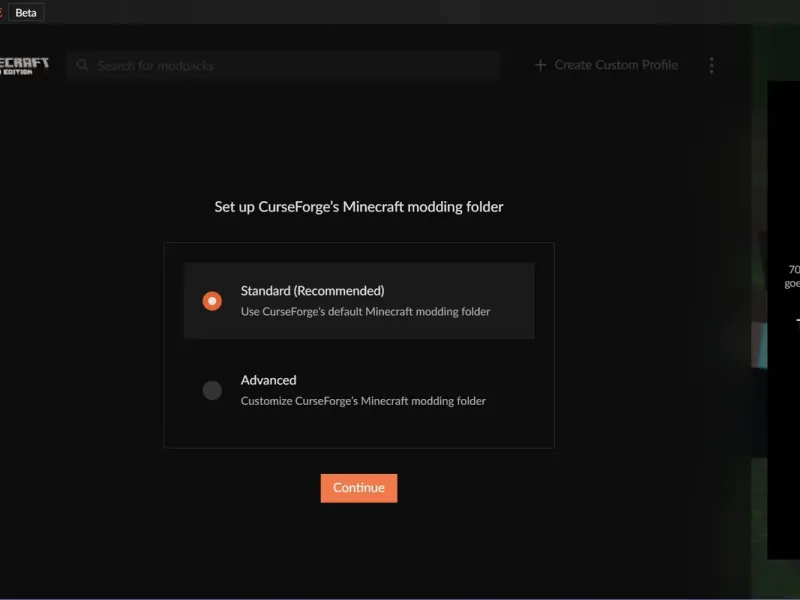The image size is (800, 600).
Task: Click the text Use CurseForge's default Minecraft modding folder
Action: (x=365, y=312)
